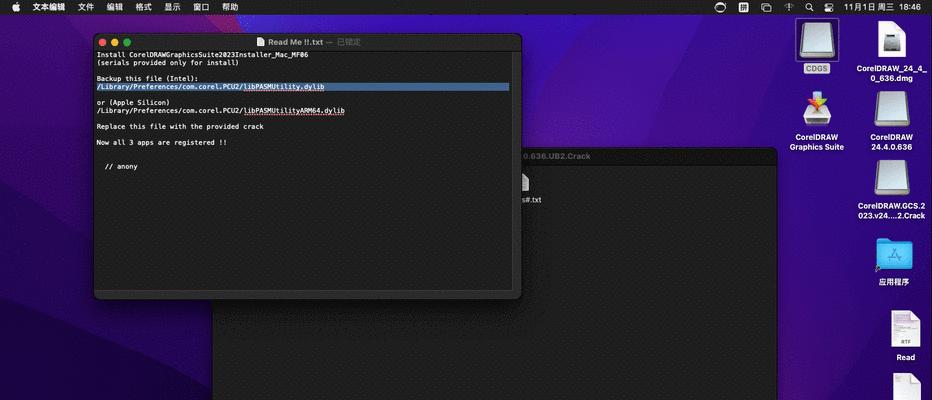Viewport: 932px width, 400px height.
Task: Click '(serials provided only for install)' line
Action: pyautogui.click(x=168, y=62)
